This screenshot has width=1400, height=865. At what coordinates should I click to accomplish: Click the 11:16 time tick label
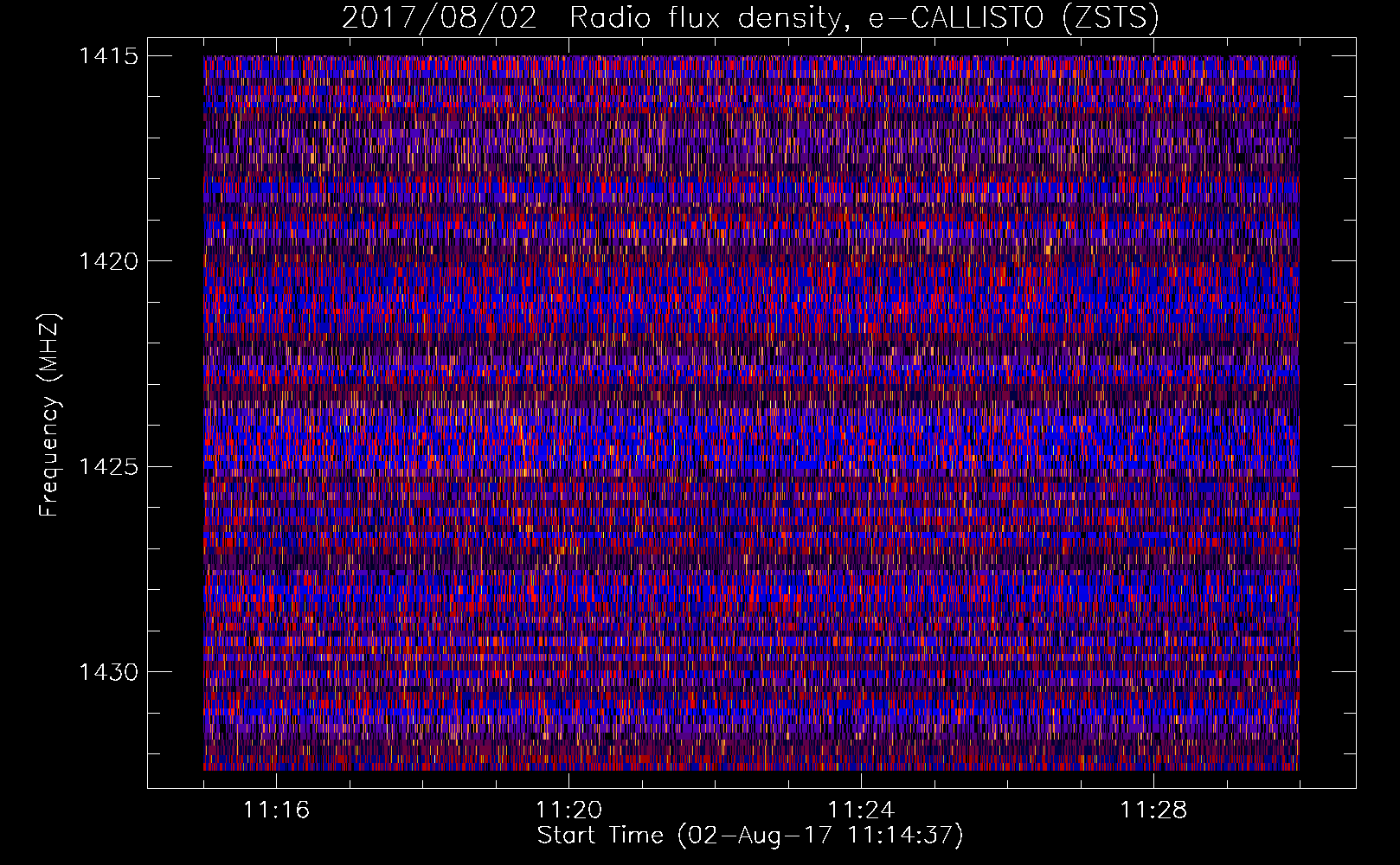click(x=276, y=810)
